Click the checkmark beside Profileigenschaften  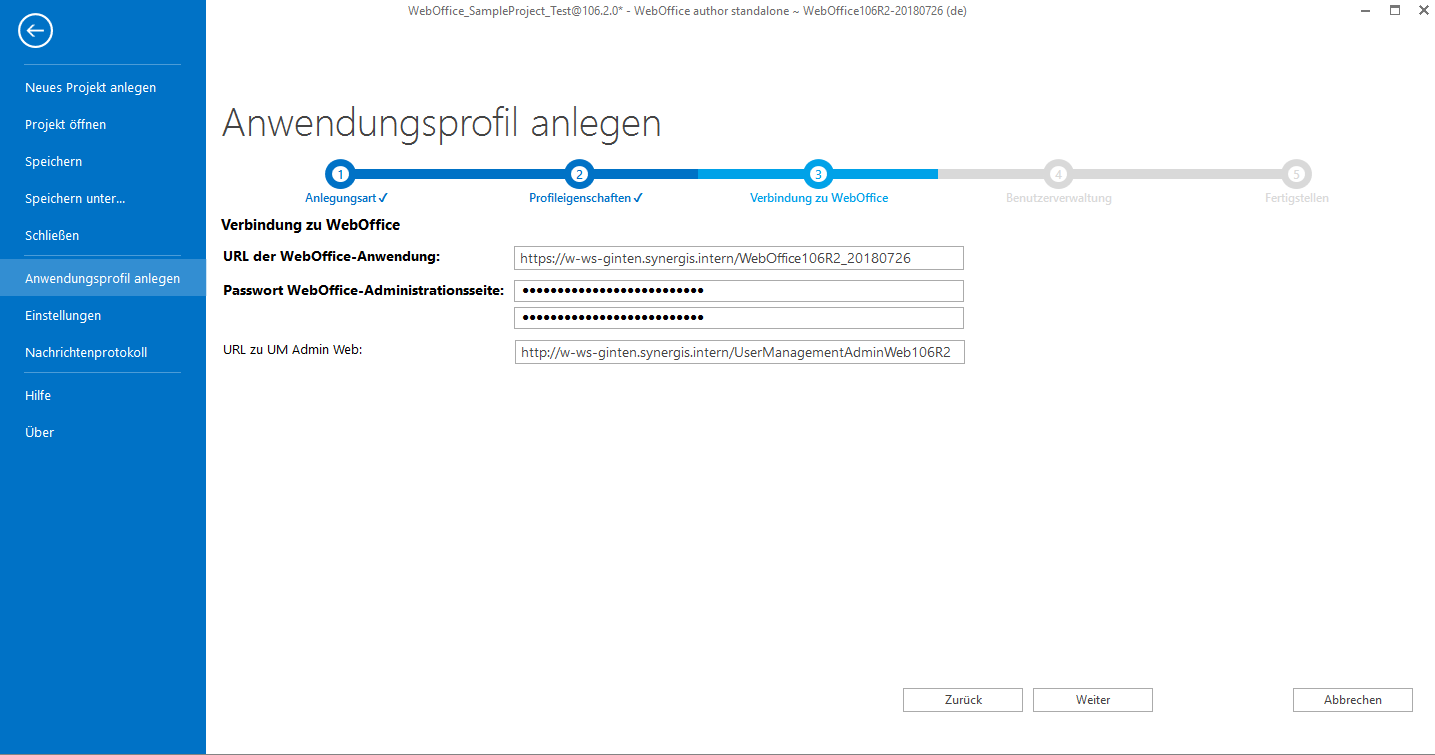(639, 197)
